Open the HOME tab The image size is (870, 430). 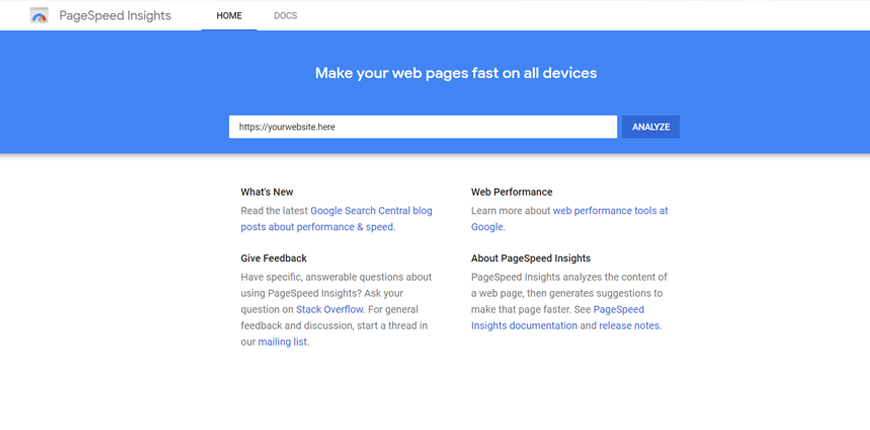[x=229, y=16]
